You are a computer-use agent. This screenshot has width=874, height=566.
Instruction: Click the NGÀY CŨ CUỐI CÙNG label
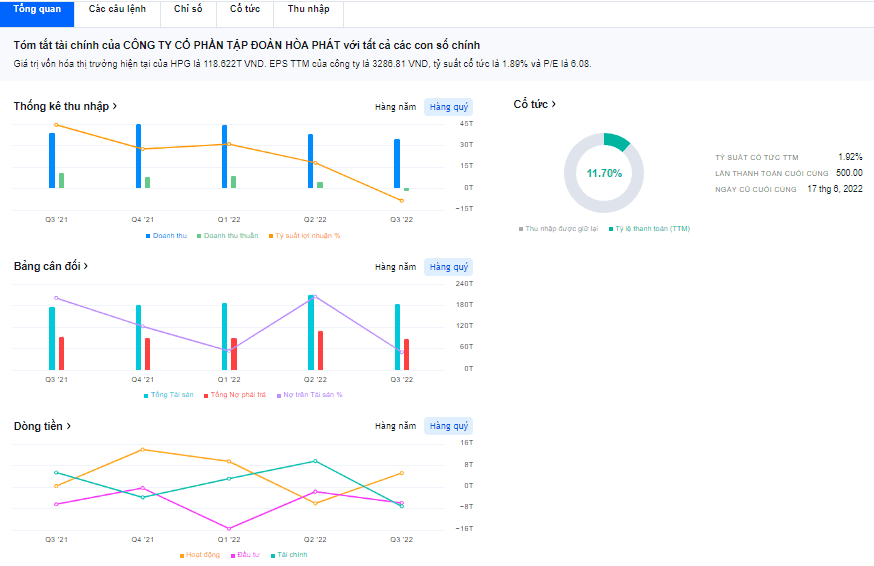point(755,190)
